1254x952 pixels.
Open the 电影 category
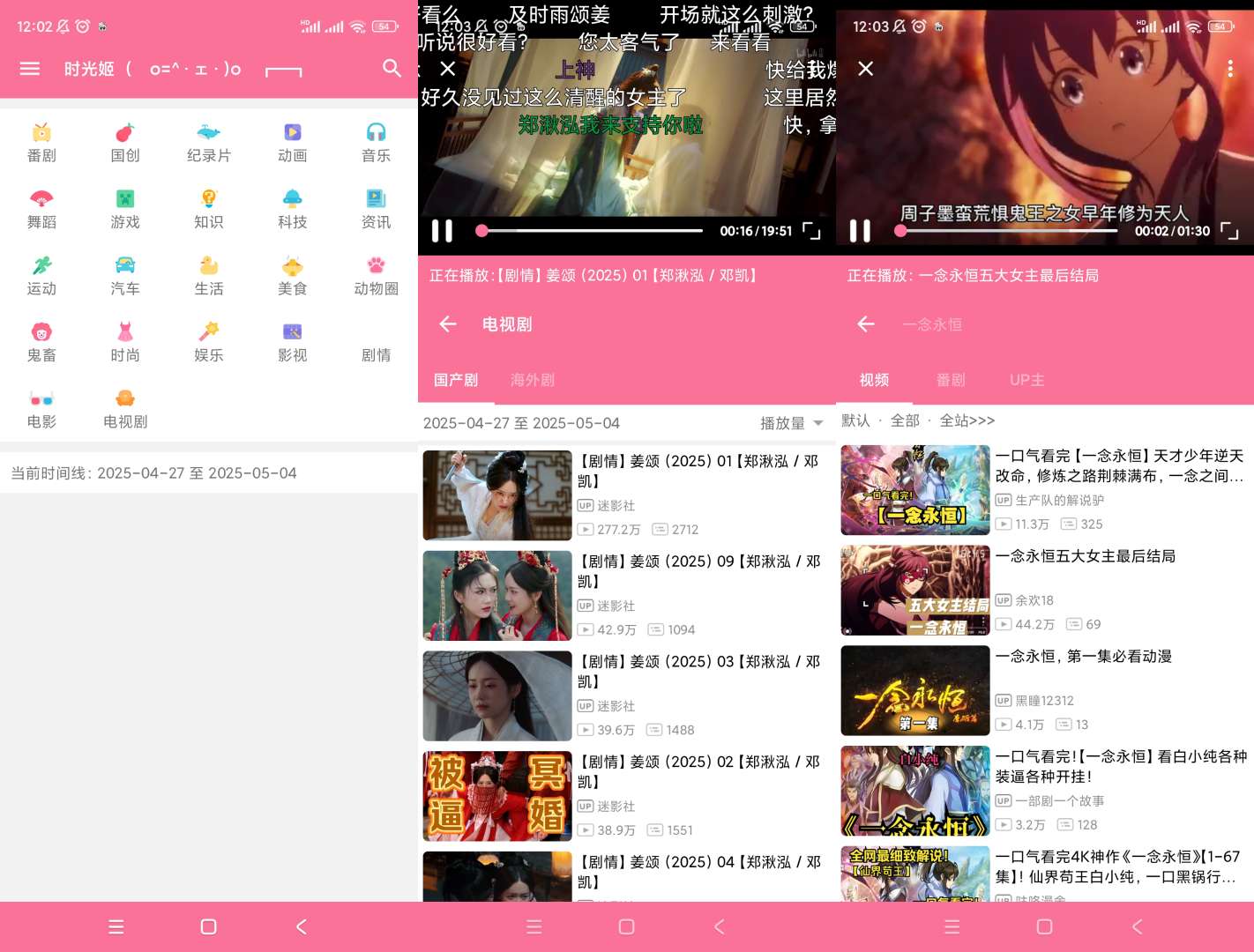pyautogui.click(x=41, y=410)
